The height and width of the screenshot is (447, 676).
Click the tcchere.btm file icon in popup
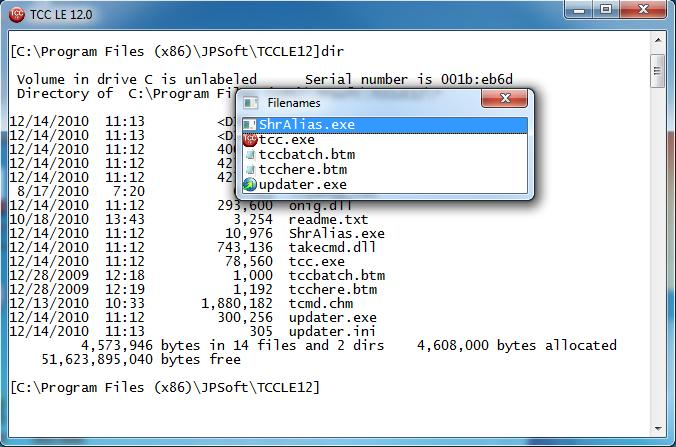(250, 170)
